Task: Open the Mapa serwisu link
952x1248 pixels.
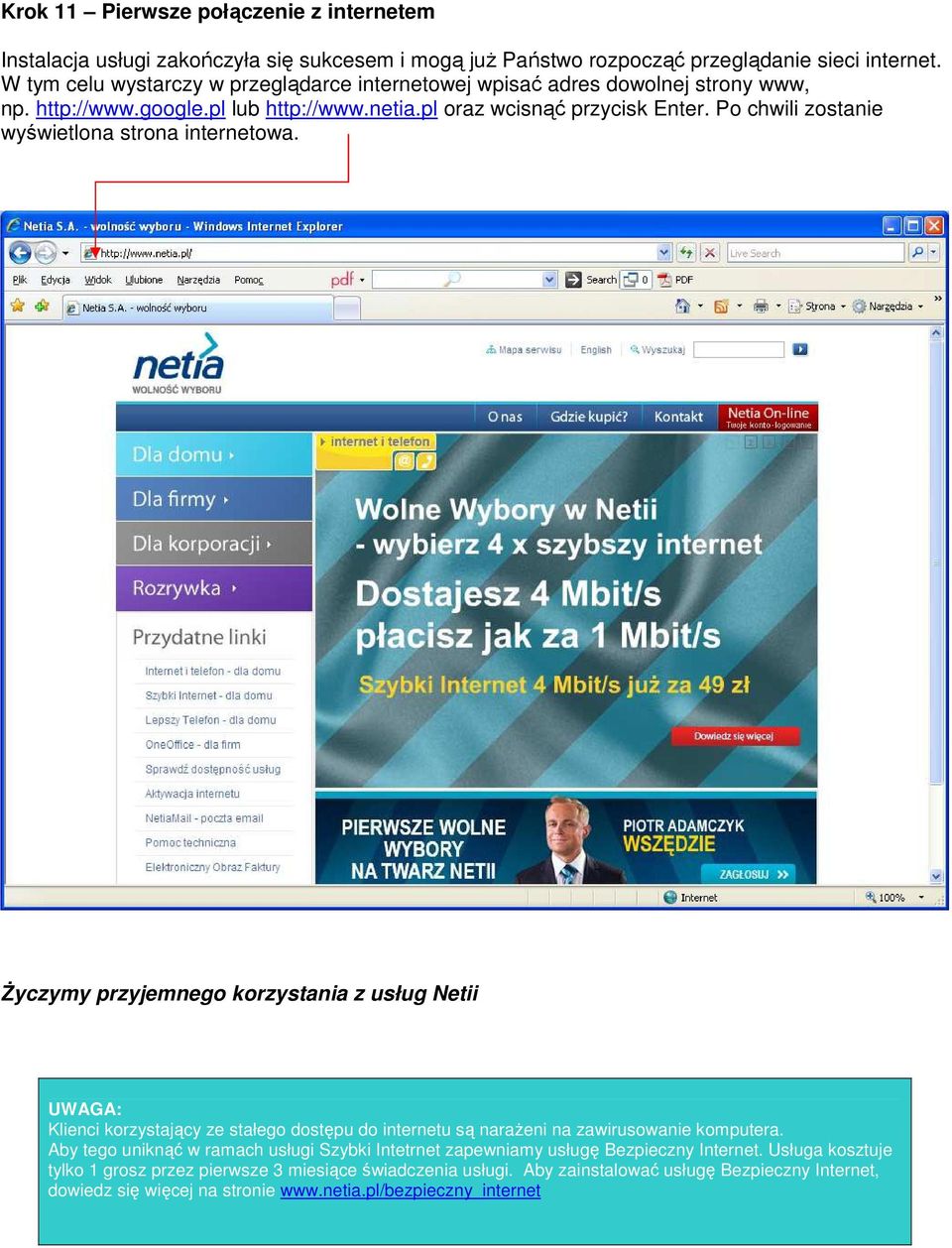Action: coord(524,350)
